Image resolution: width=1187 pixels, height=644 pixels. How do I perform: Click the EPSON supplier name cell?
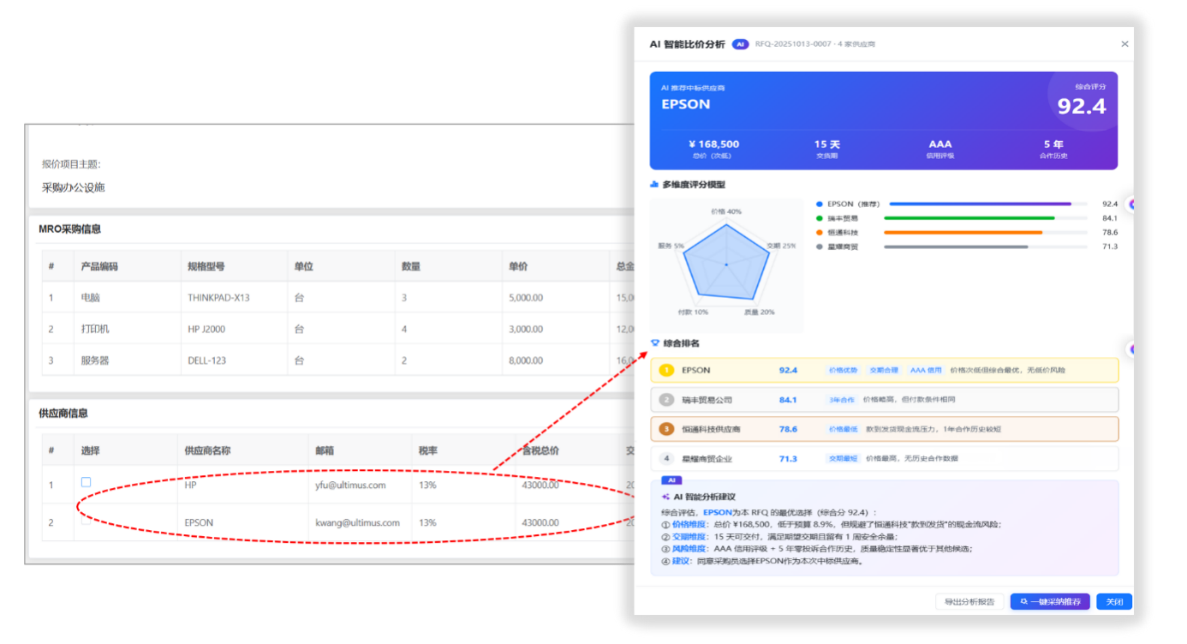pyautogui.click(x=199, y=523)
